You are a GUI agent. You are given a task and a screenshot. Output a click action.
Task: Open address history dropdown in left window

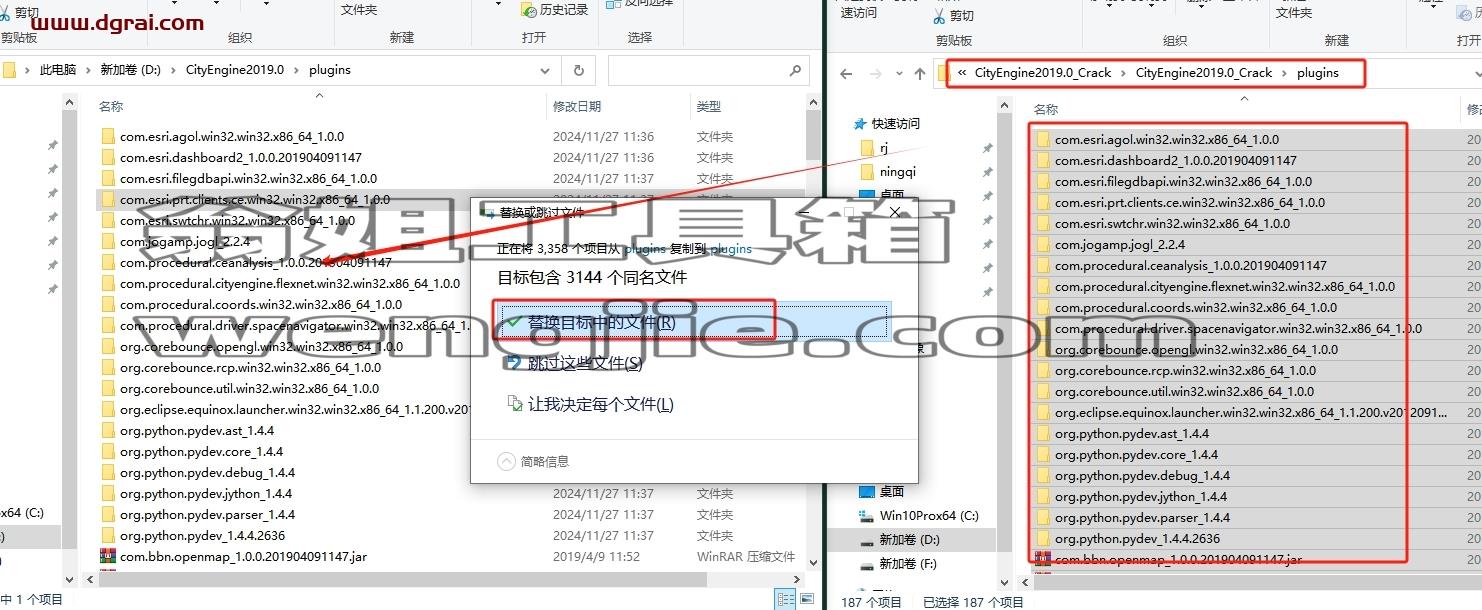pyautogui.click(x=545, y=71)
